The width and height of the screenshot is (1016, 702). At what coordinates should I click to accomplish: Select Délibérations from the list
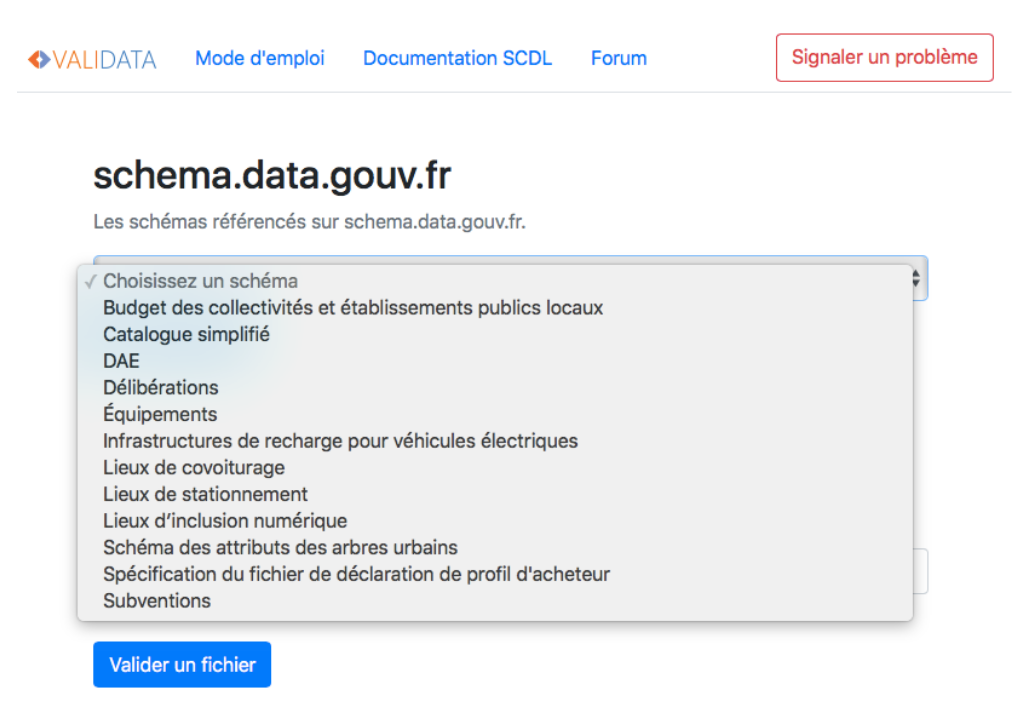pyautogui.click(x=495, y=388)
